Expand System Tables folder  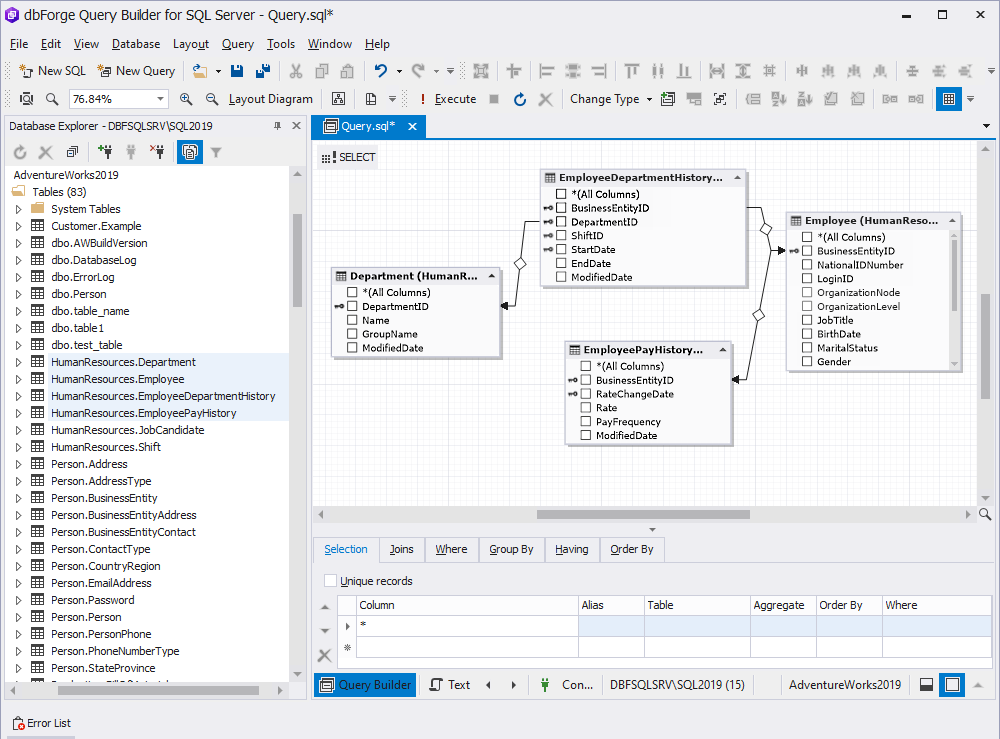(18, 209)
